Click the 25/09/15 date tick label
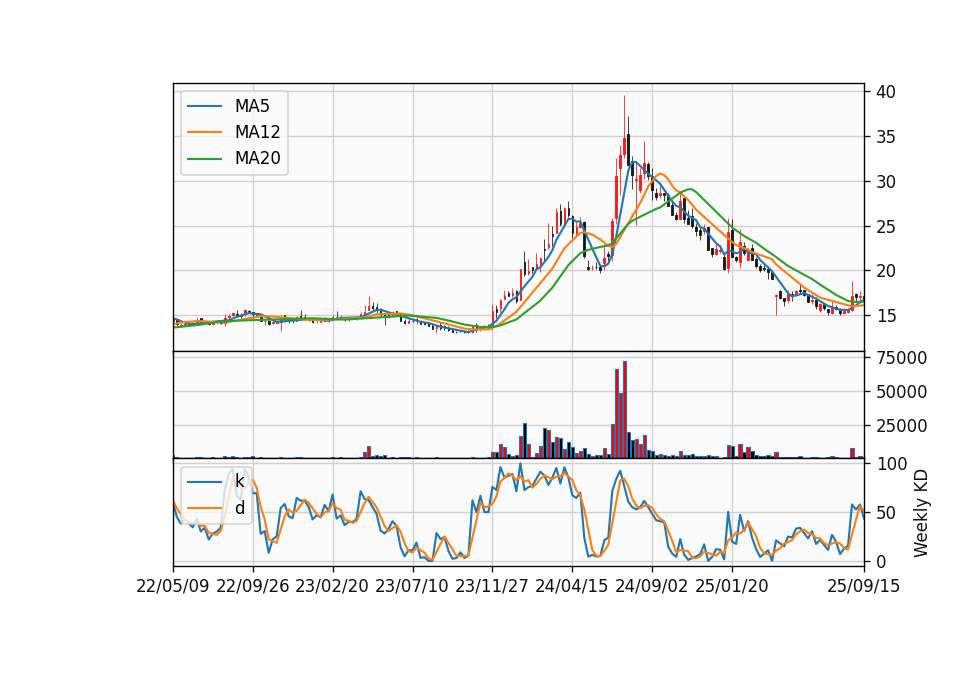Image resolution: width=960 pixels, height=690 pixels. pyautogui.click(x=864, y=586)
